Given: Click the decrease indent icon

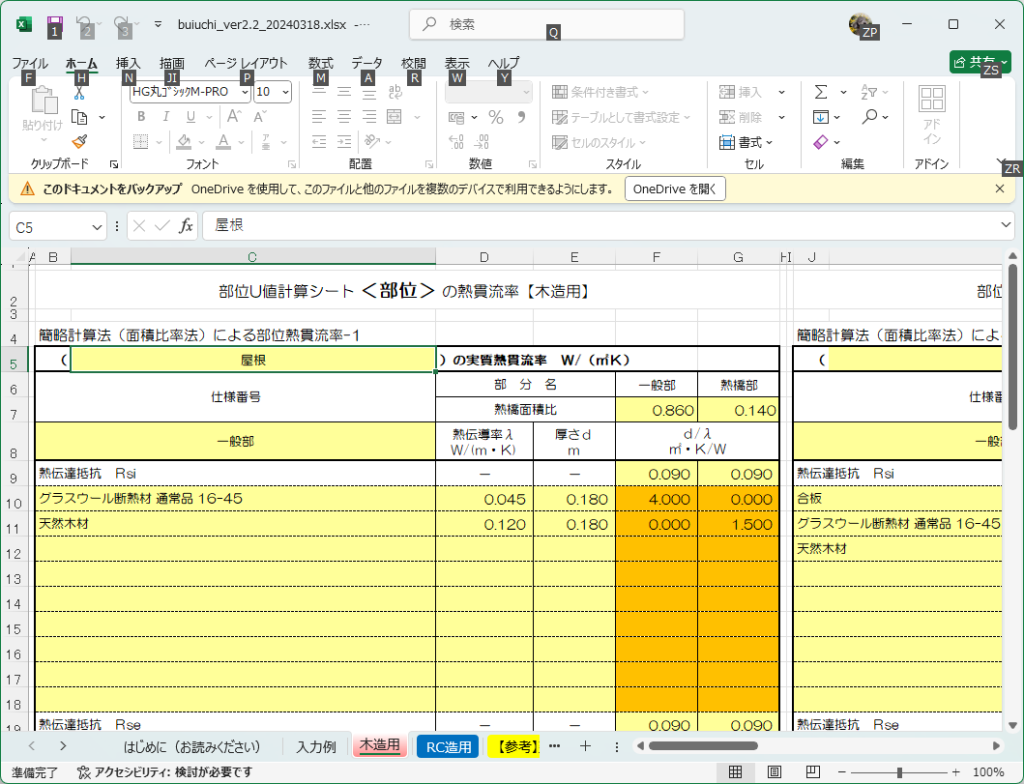Looking at the screenshot, I should [319, 142].
